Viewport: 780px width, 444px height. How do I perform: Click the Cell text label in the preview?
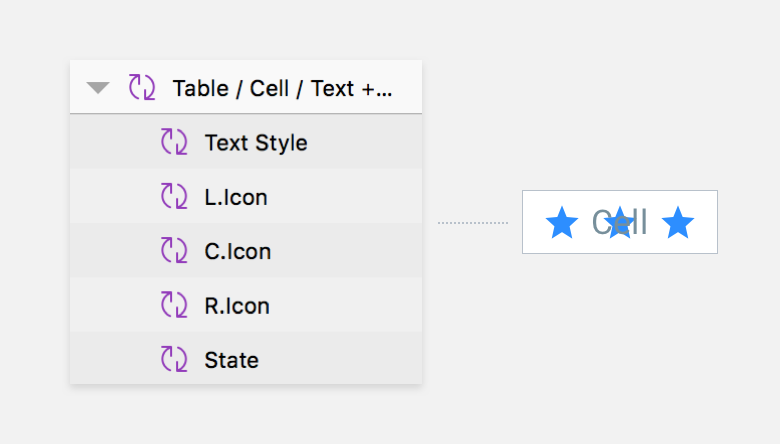pos(619,222)
